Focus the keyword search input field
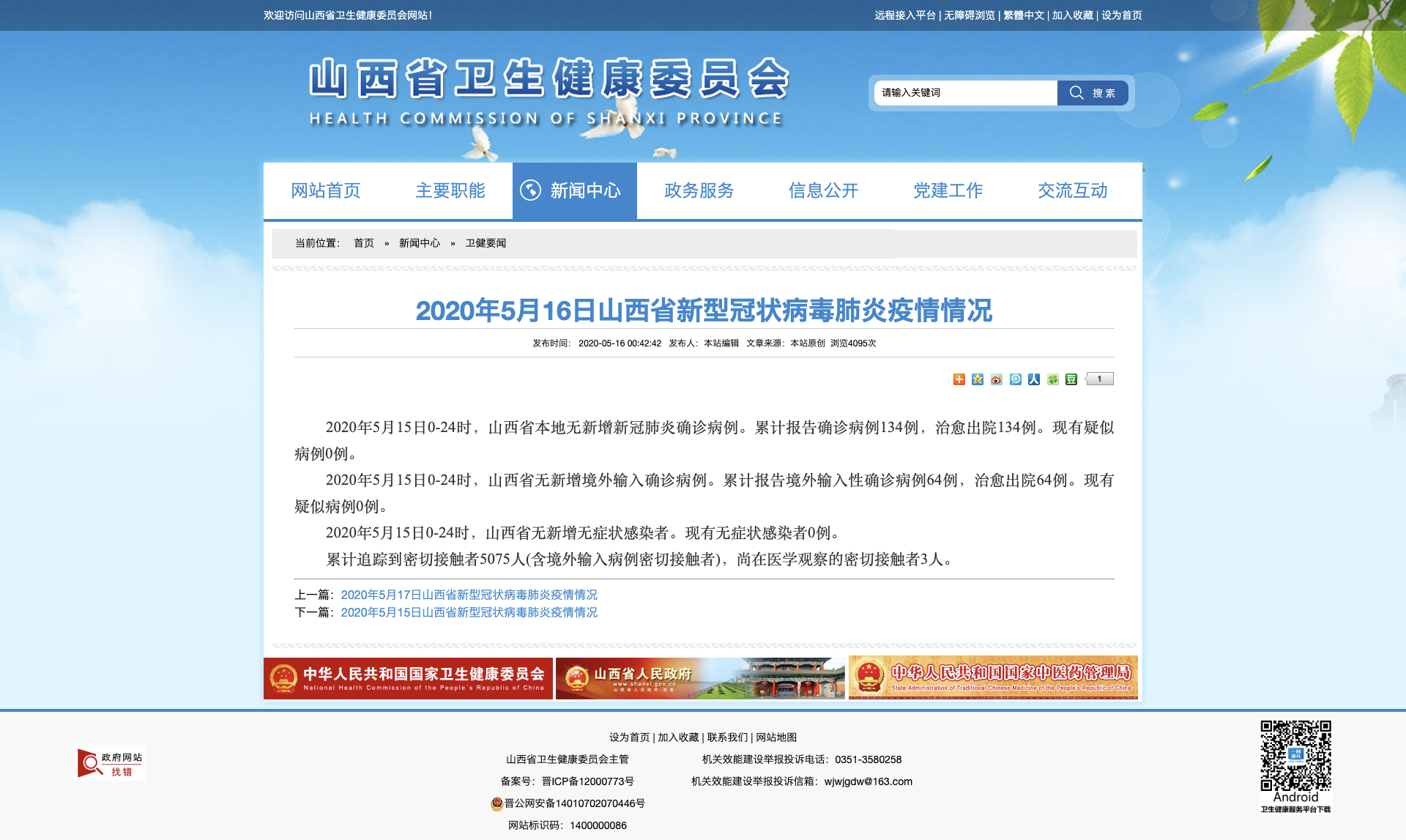The image size is (1406, 840). coord(966,93)
